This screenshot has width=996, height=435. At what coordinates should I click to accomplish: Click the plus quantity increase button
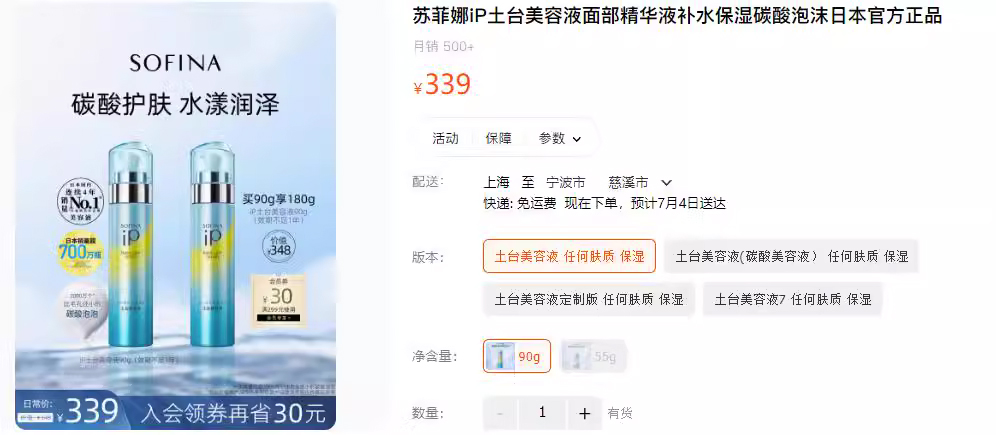pyautogui.click(x=584, y=413)
